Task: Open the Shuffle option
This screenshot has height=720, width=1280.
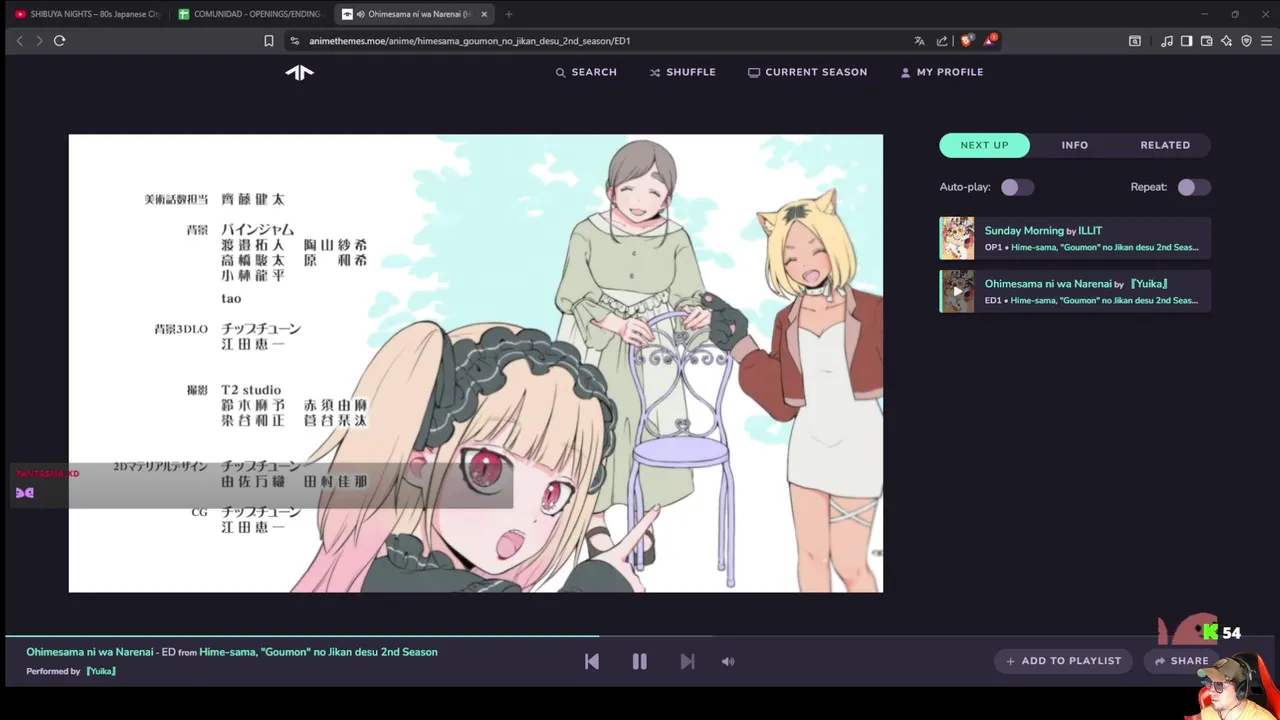Action: point(682,72)
